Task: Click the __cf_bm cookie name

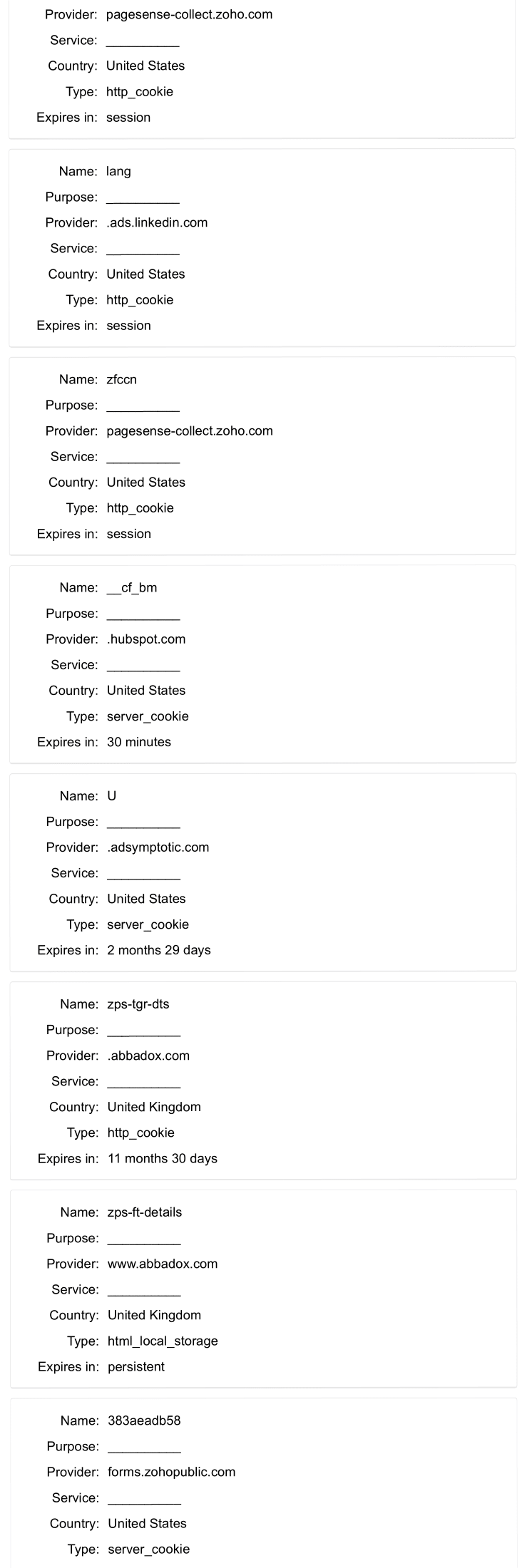Action: click(132, 587)
